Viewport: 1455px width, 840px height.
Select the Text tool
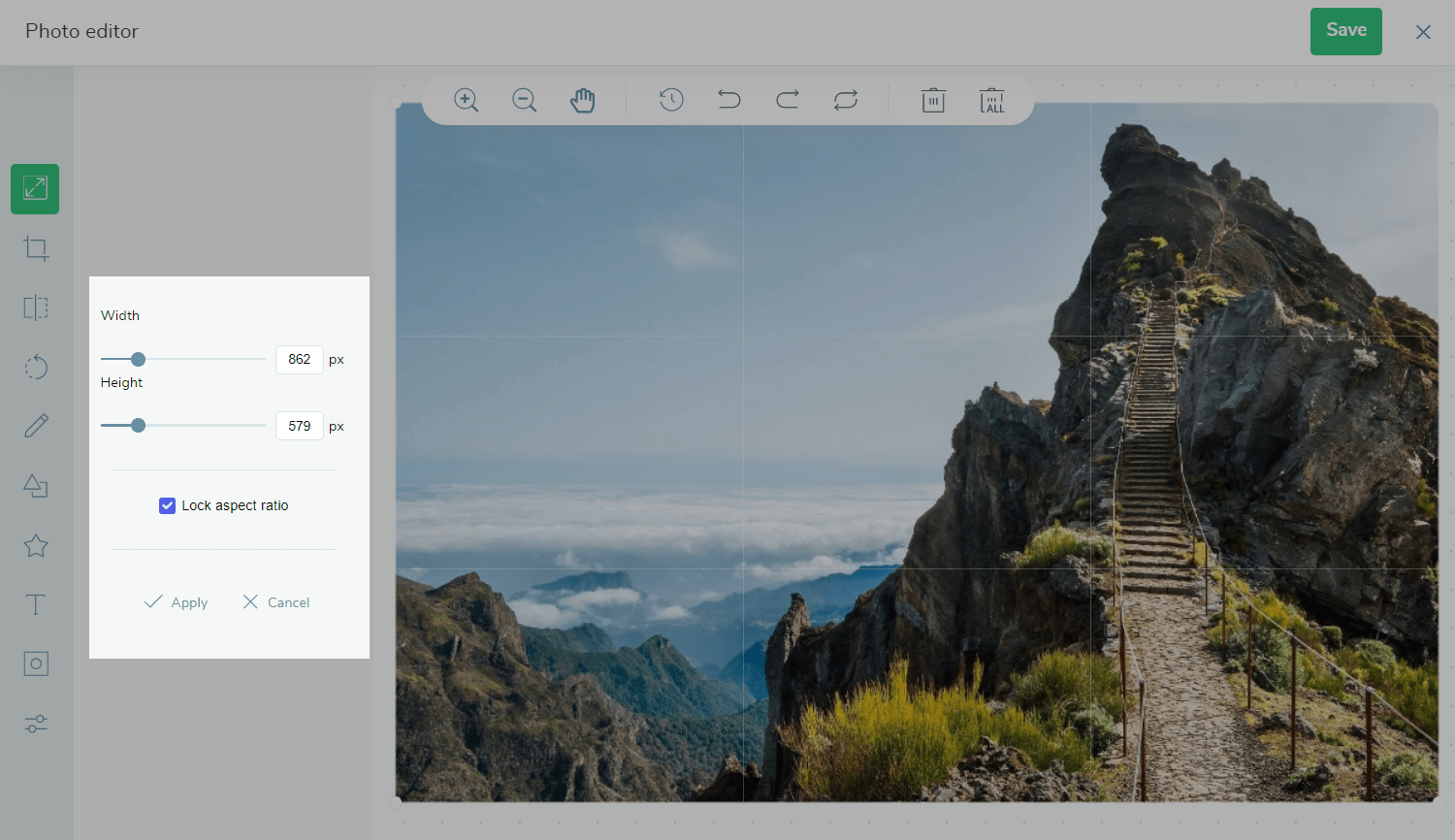point(36,605)
